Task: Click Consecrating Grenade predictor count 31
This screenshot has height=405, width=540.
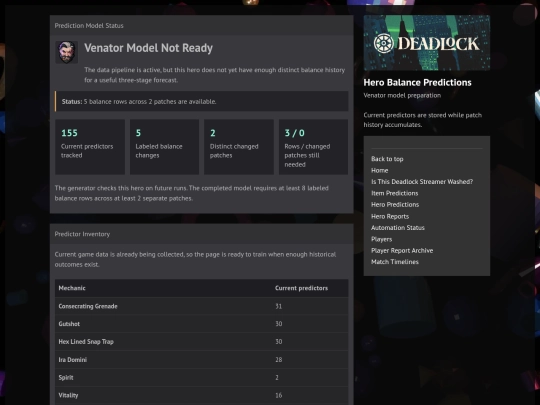Action: pyautogui.click(x=279, y=306)
